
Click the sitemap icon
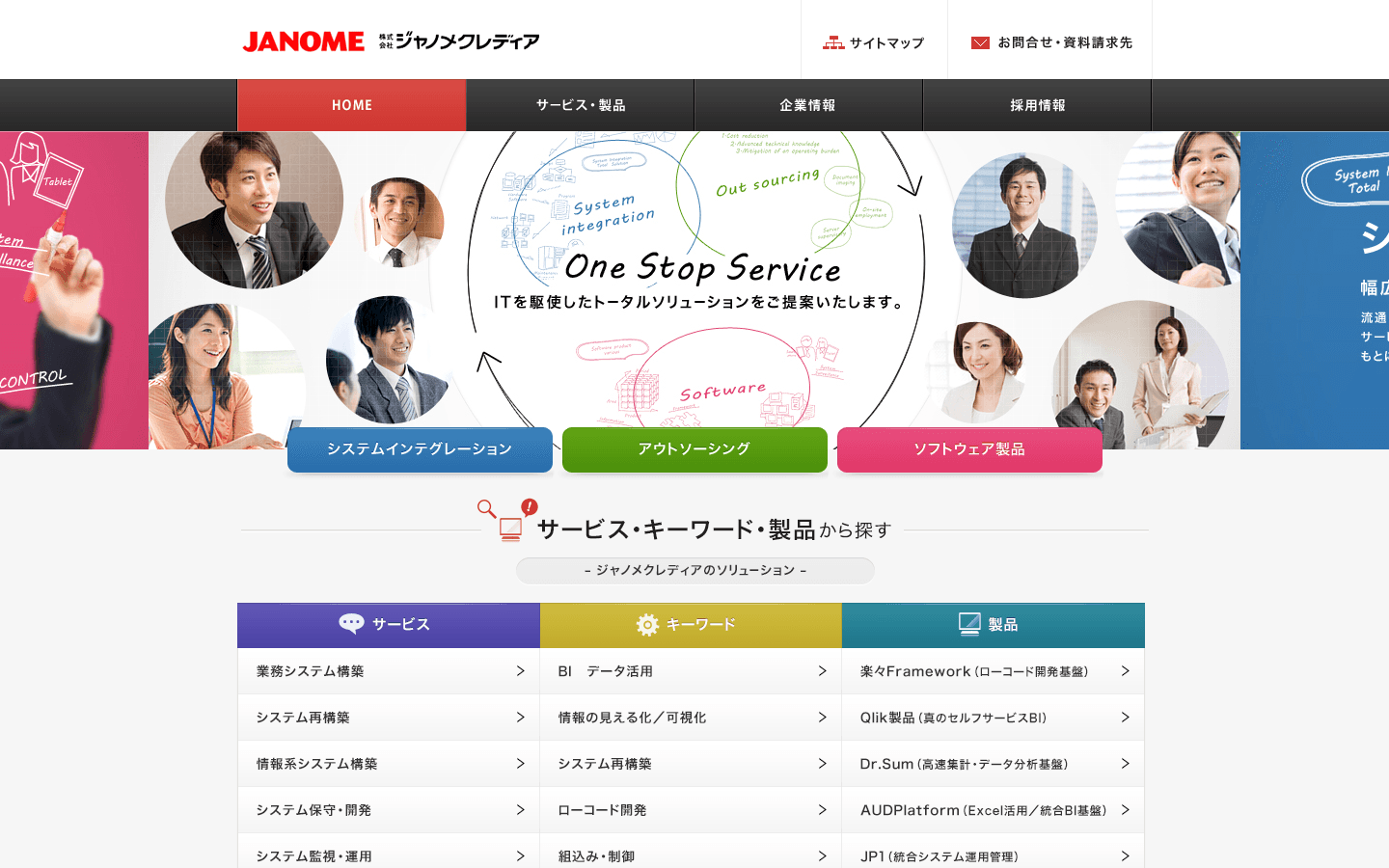coord(833,42)
